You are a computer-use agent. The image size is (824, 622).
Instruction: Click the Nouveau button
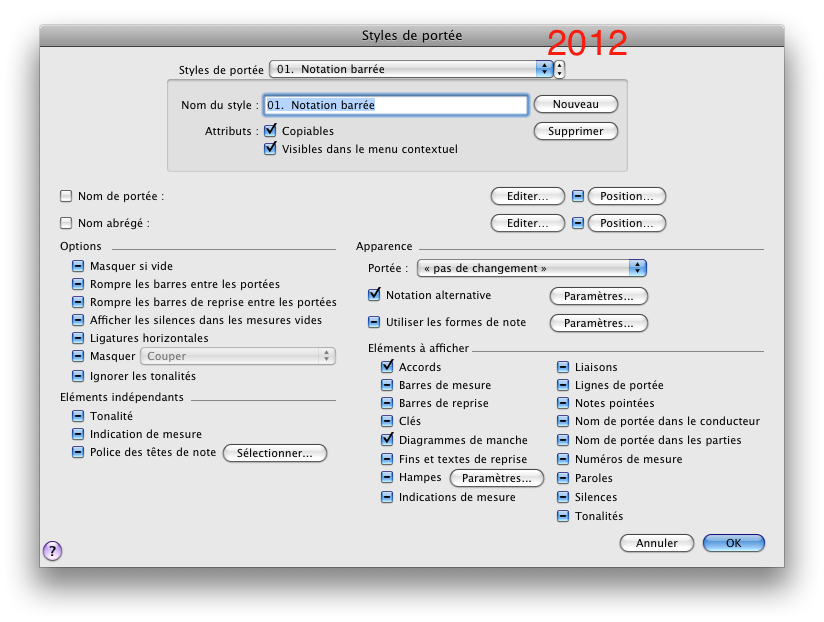pos(575,104)
